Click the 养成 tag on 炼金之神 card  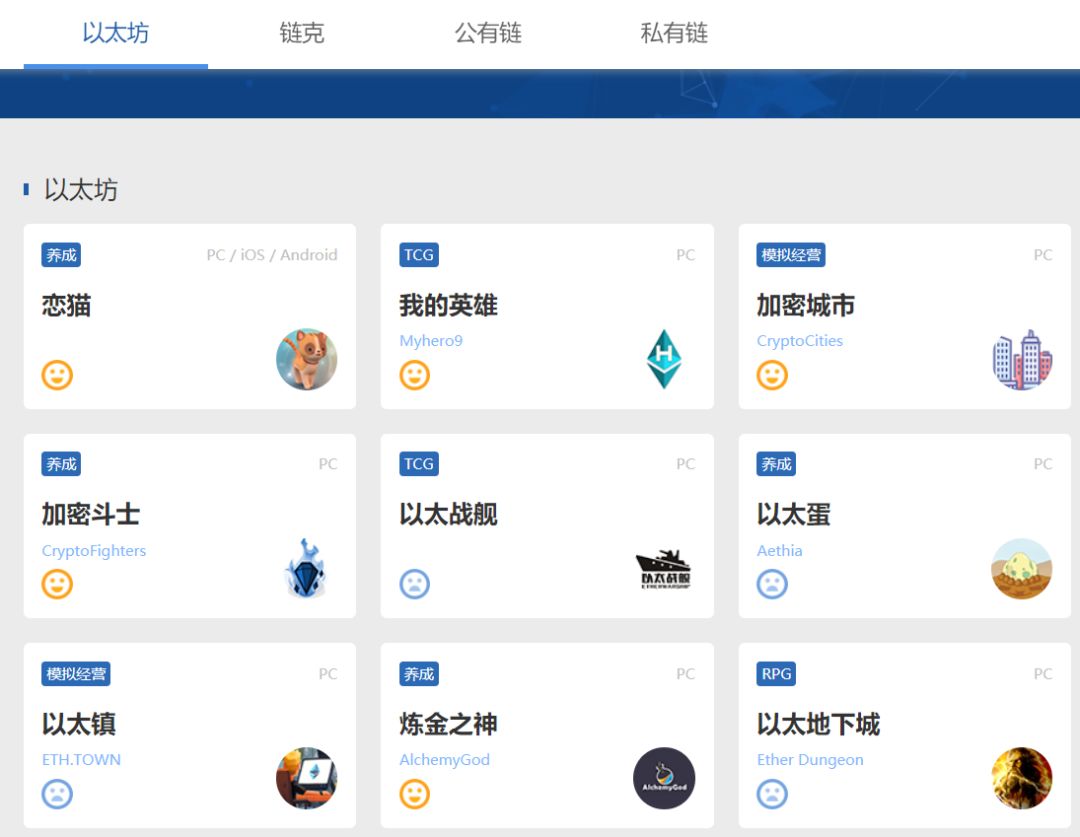tap(419, 674)
